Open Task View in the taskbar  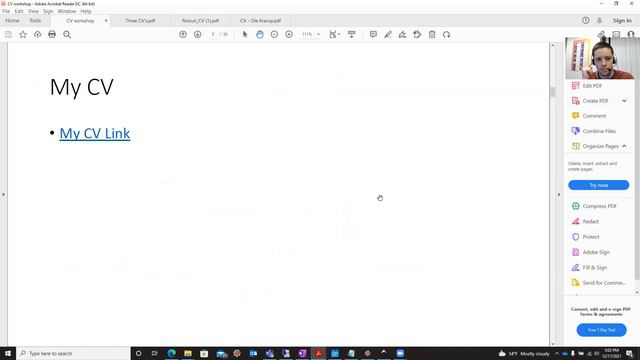click(x=155, y=353)
